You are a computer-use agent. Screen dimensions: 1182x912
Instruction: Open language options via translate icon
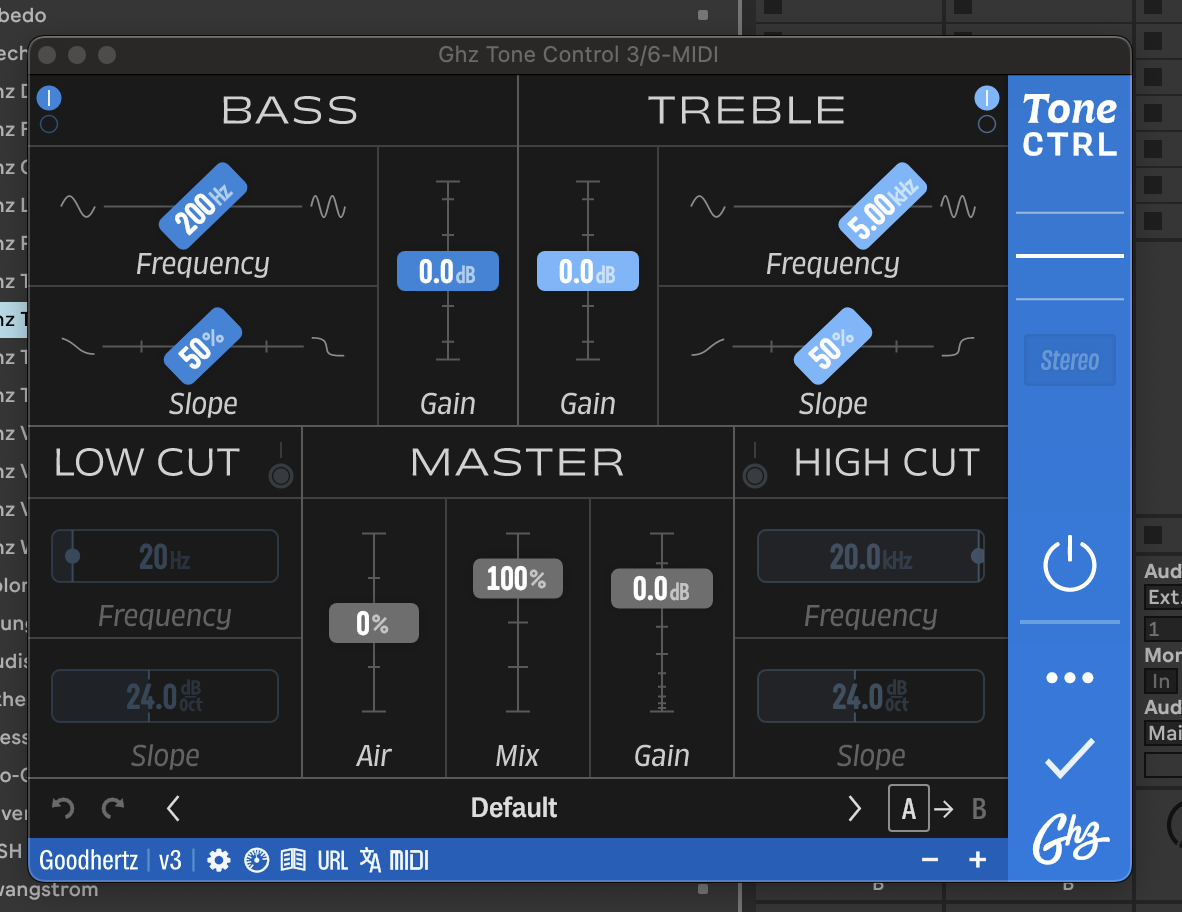(x=371, y=859)
